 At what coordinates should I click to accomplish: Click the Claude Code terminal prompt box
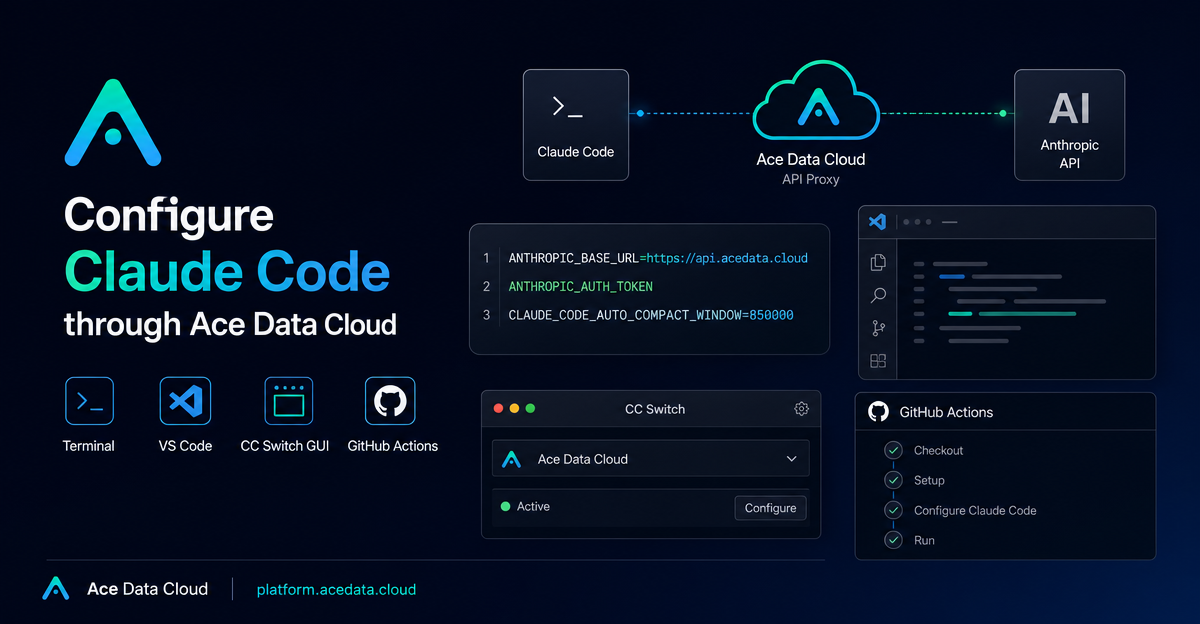point(576,124)
